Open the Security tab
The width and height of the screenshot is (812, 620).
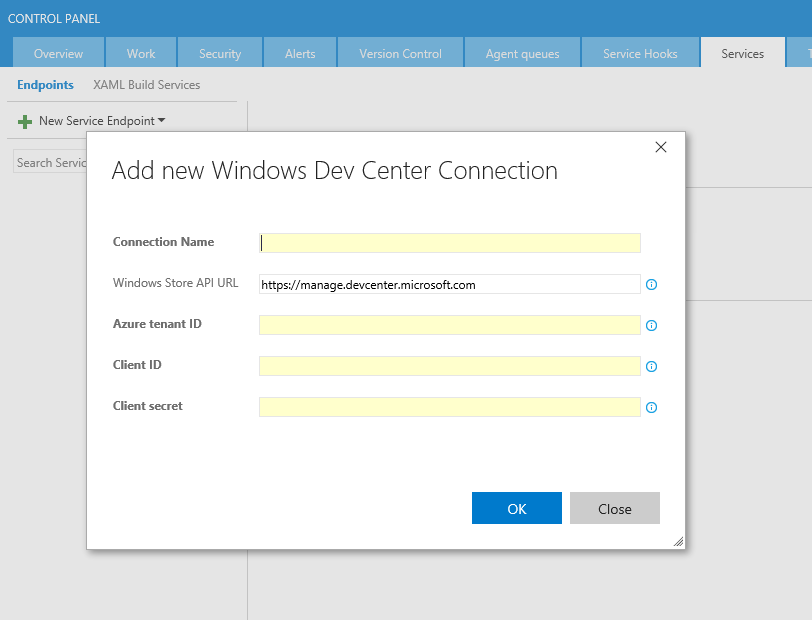coord(220,54)
